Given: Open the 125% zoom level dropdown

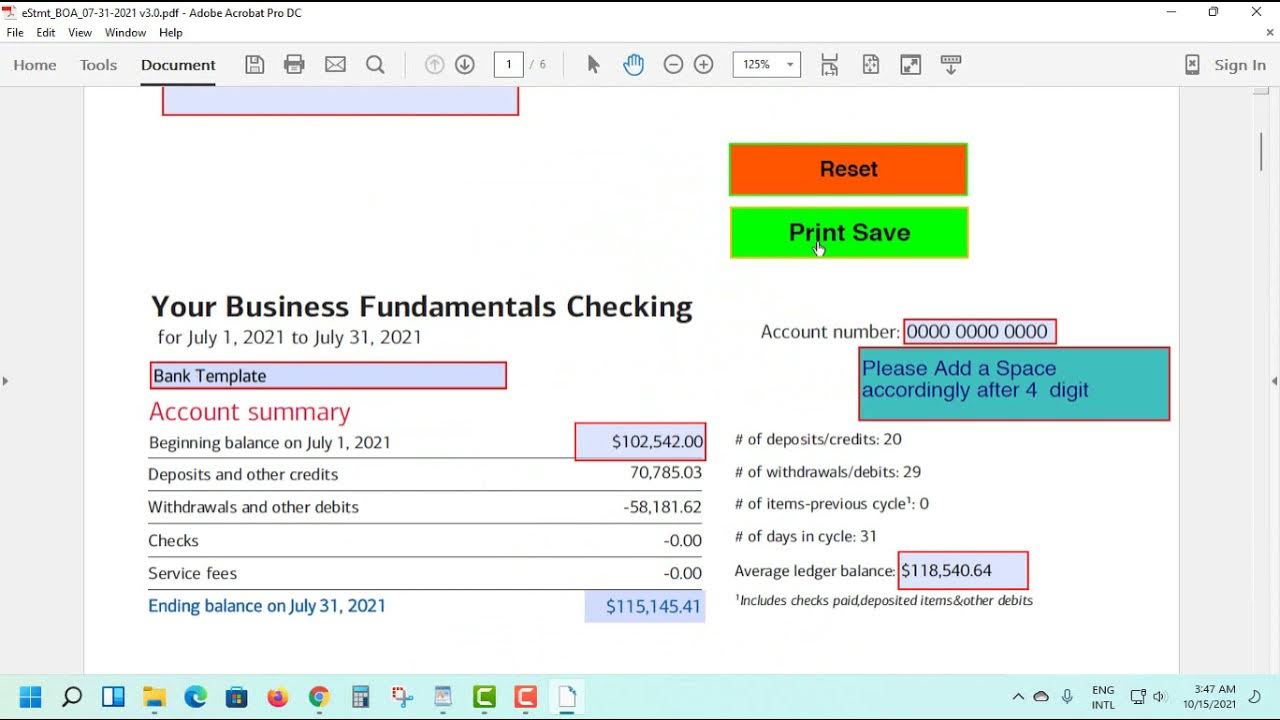Looking at the screenshot, I should click(x=789, y=65).
